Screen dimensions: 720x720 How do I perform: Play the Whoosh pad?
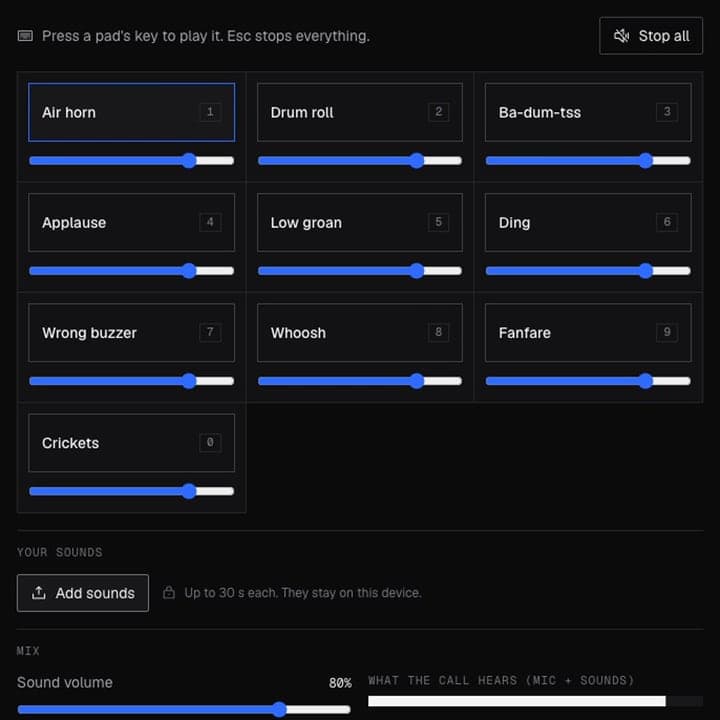pos(360,332)
